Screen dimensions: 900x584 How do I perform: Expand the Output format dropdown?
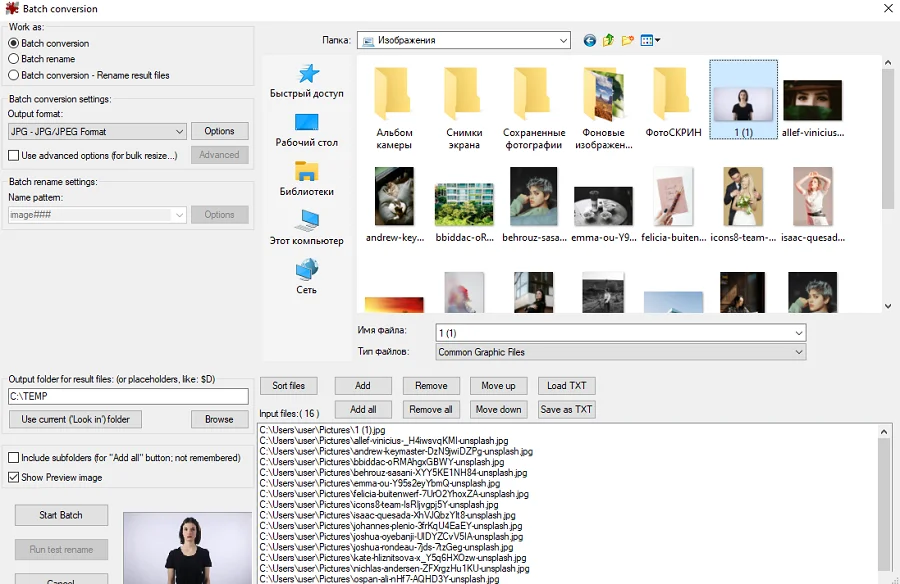179,132
